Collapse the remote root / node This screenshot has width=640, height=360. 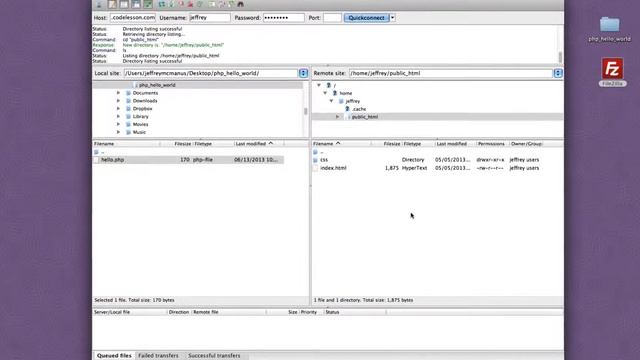click(x=319, y=85)
